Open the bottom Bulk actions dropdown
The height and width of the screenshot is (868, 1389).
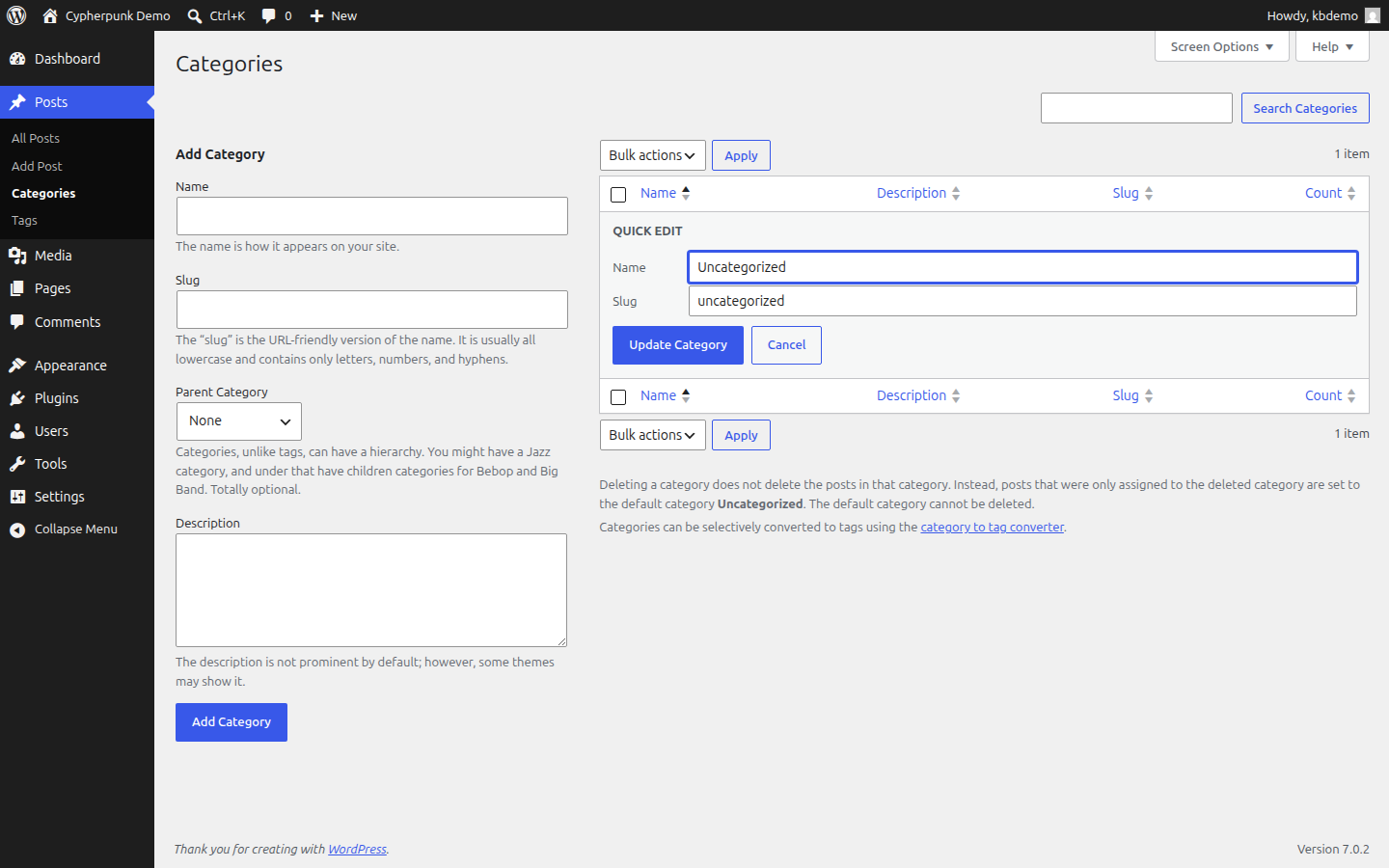[x=653, y=435]
